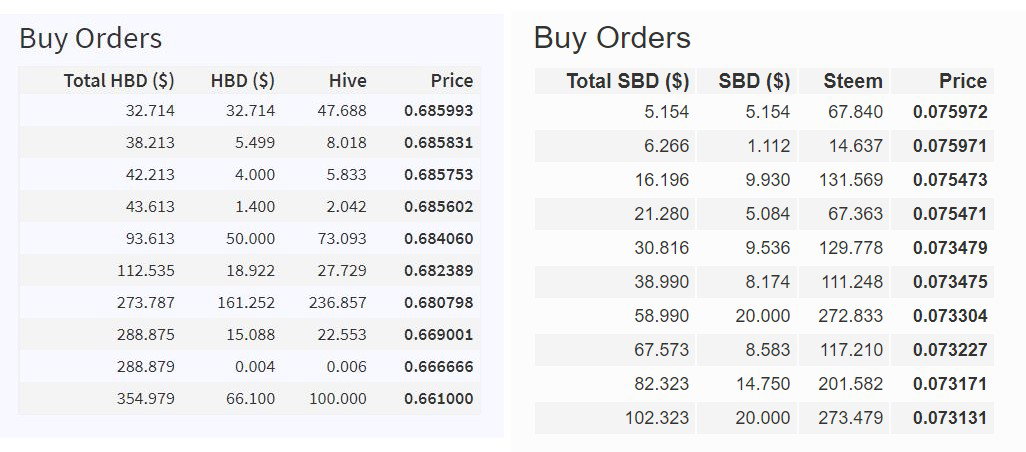Select the order with price 0.075473
1026x452 pixels.
pyautogui.click(x=764, y=180)
